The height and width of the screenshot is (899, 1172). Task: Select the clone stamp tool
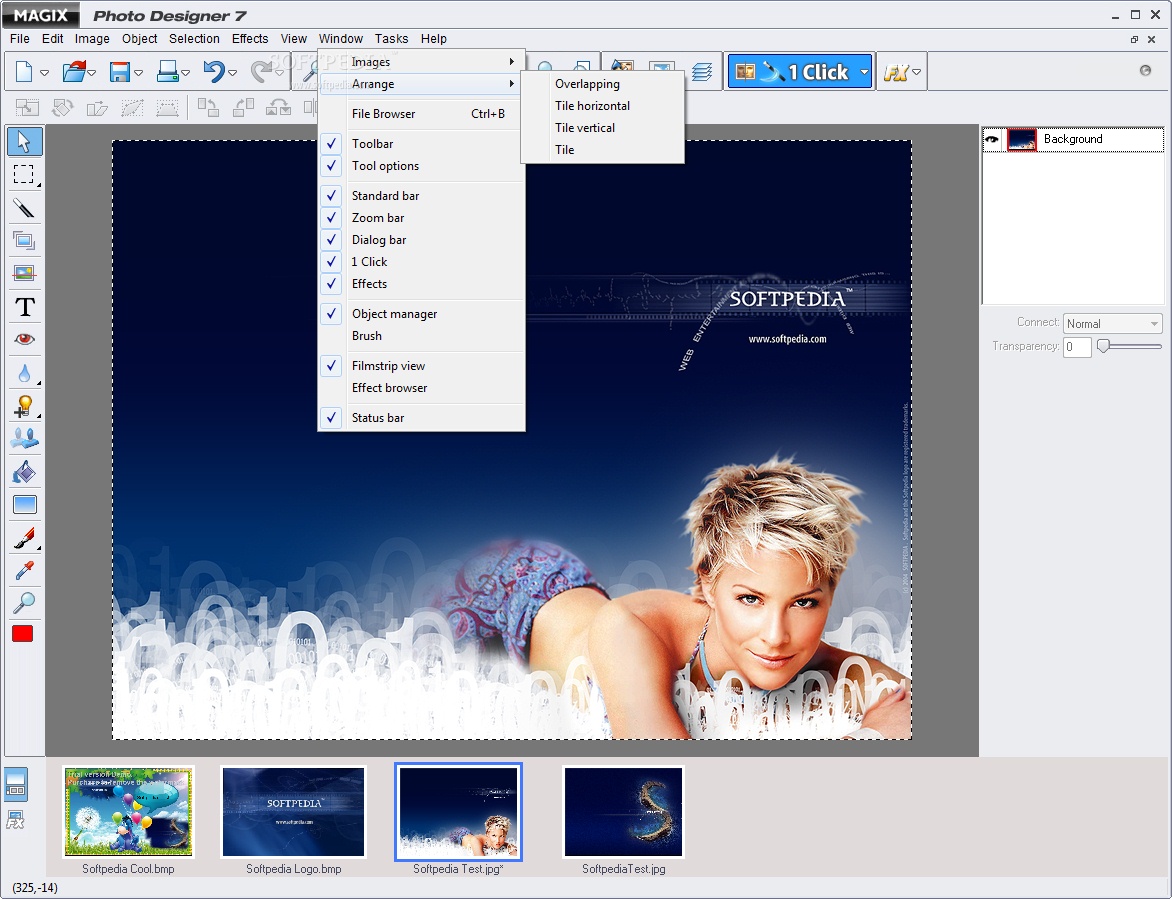[24, 439]
